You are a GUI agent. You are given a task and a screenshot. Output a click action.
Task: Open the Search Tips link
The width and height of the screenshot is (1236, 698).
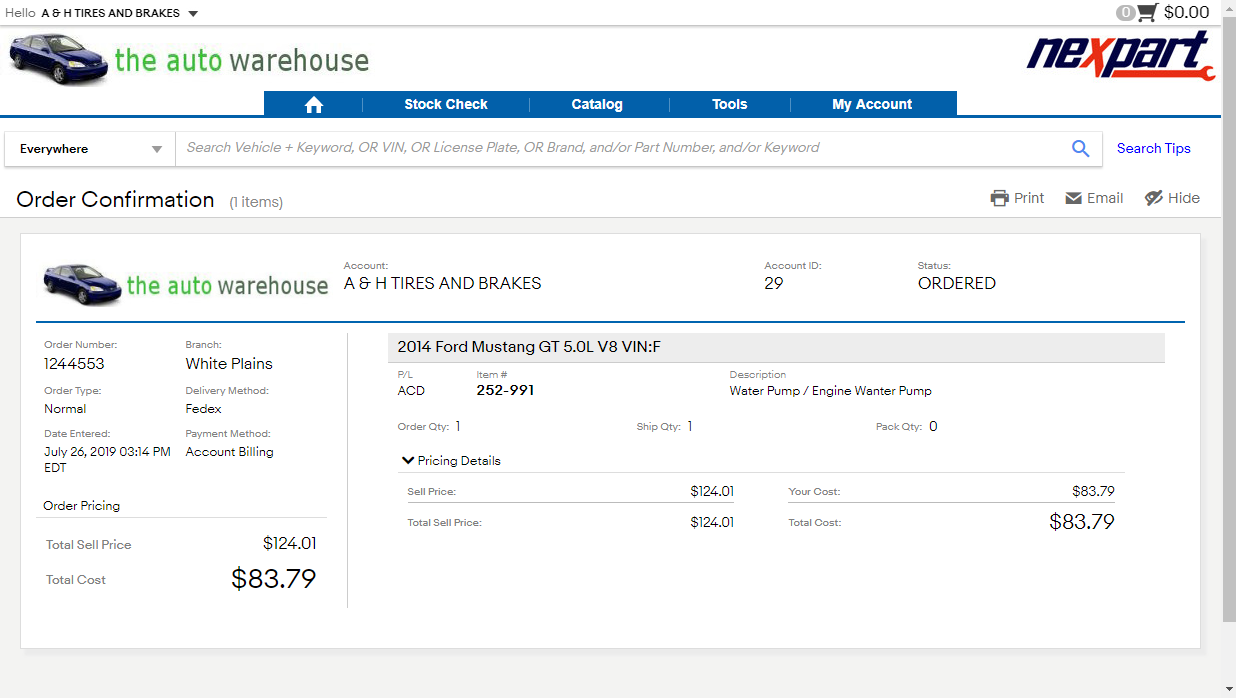(1154, 148)
